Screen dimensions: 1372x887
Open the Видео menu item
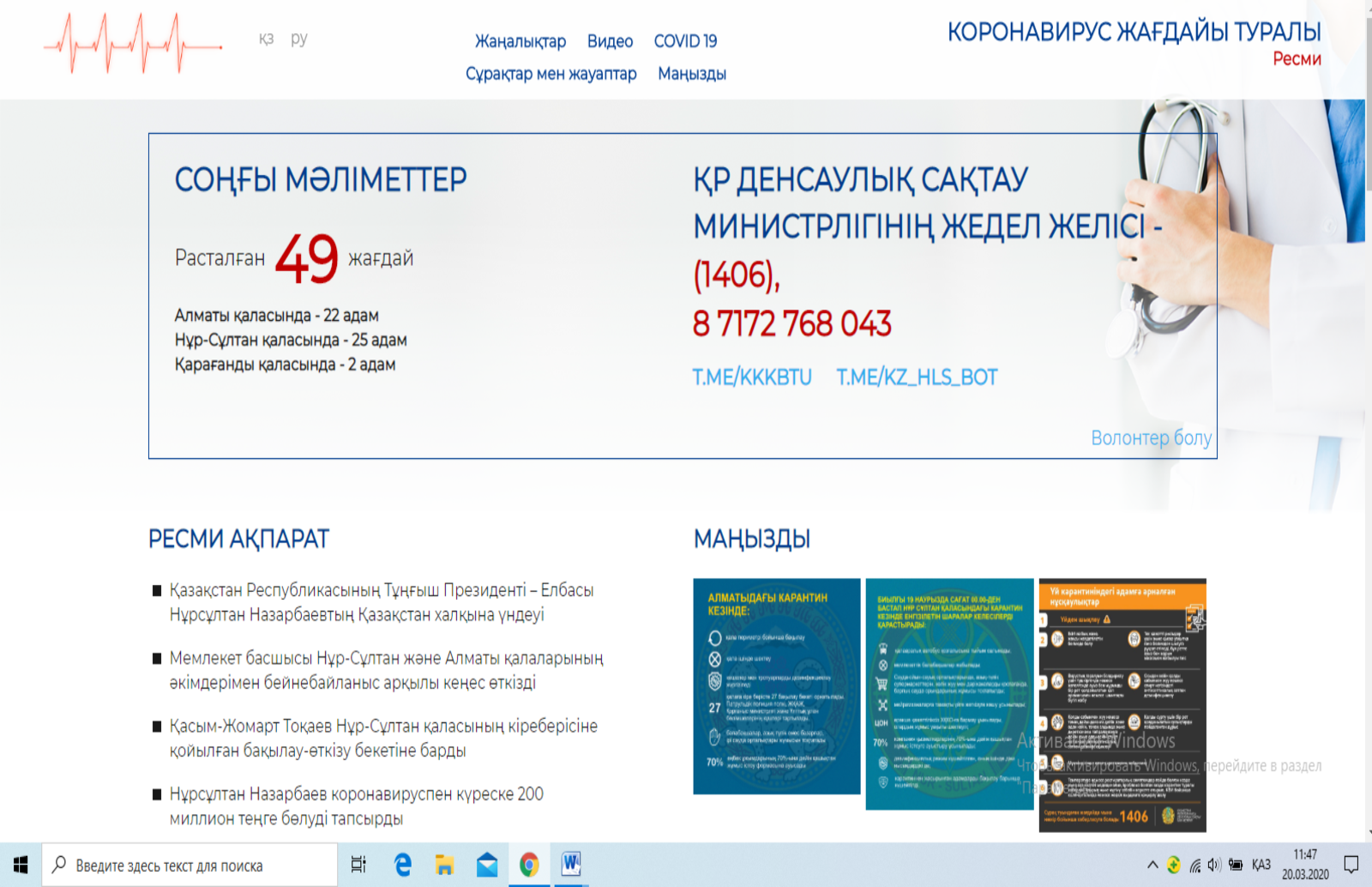click(610, 41)
